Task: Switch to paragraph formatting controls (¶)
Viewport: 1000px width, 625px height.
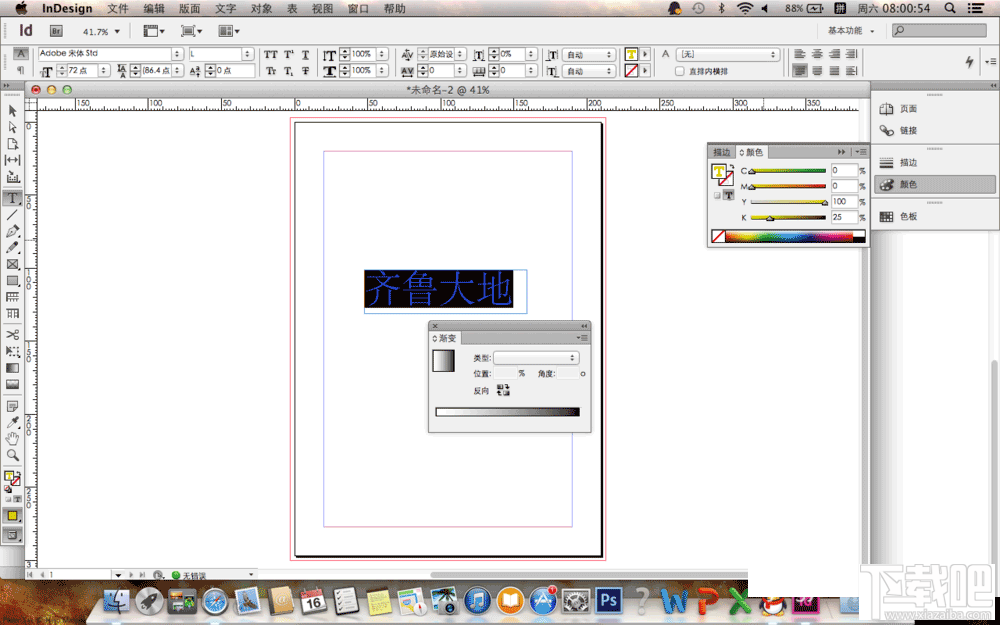Action: point(21,70)
